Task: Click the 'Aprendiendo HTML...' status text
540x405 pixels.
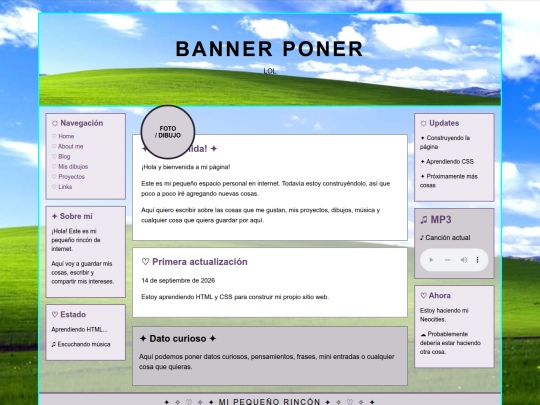Action: [x=79, y=330]
